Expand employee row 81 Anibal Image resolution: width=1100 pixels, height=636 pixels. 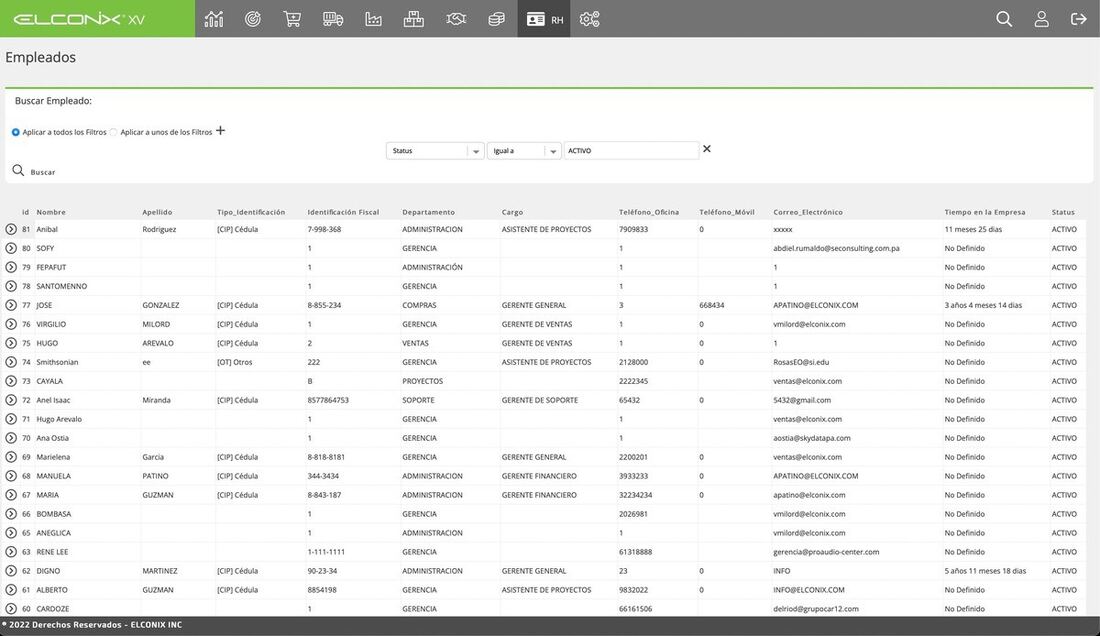coord(11,229)
